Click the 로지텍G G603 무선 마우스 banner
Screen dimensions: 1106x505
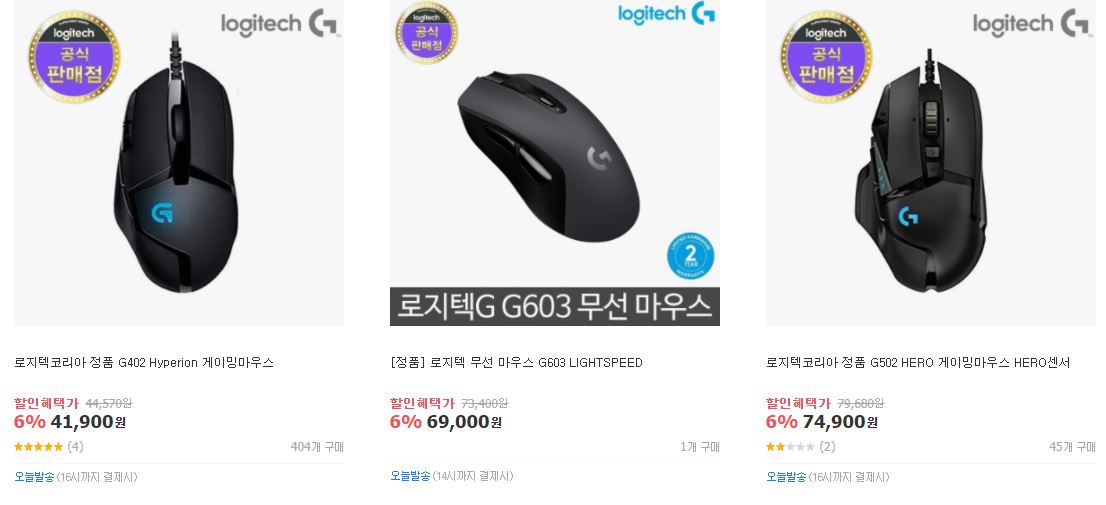coord(554,307)
